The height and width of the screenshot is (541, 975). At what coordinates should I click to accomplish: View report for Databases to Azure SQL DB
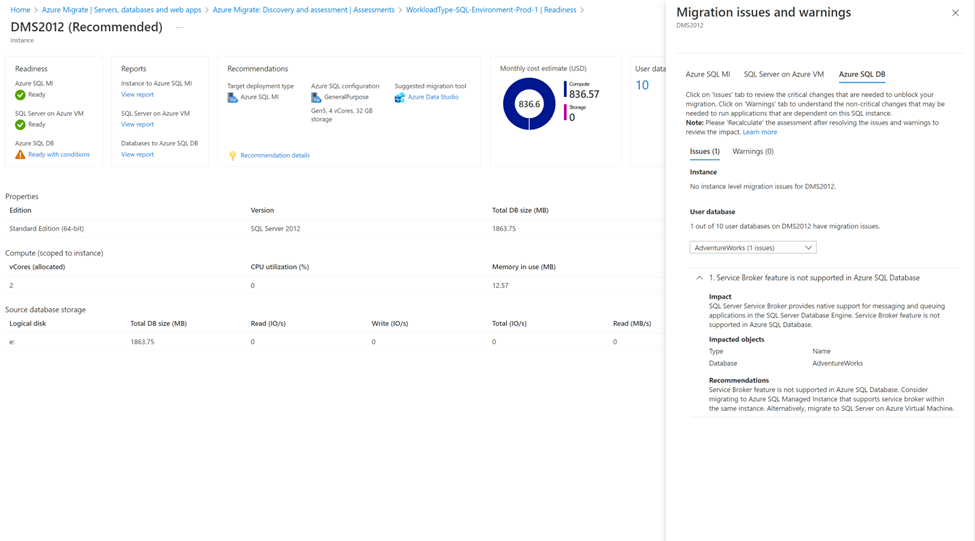[137, 154]
